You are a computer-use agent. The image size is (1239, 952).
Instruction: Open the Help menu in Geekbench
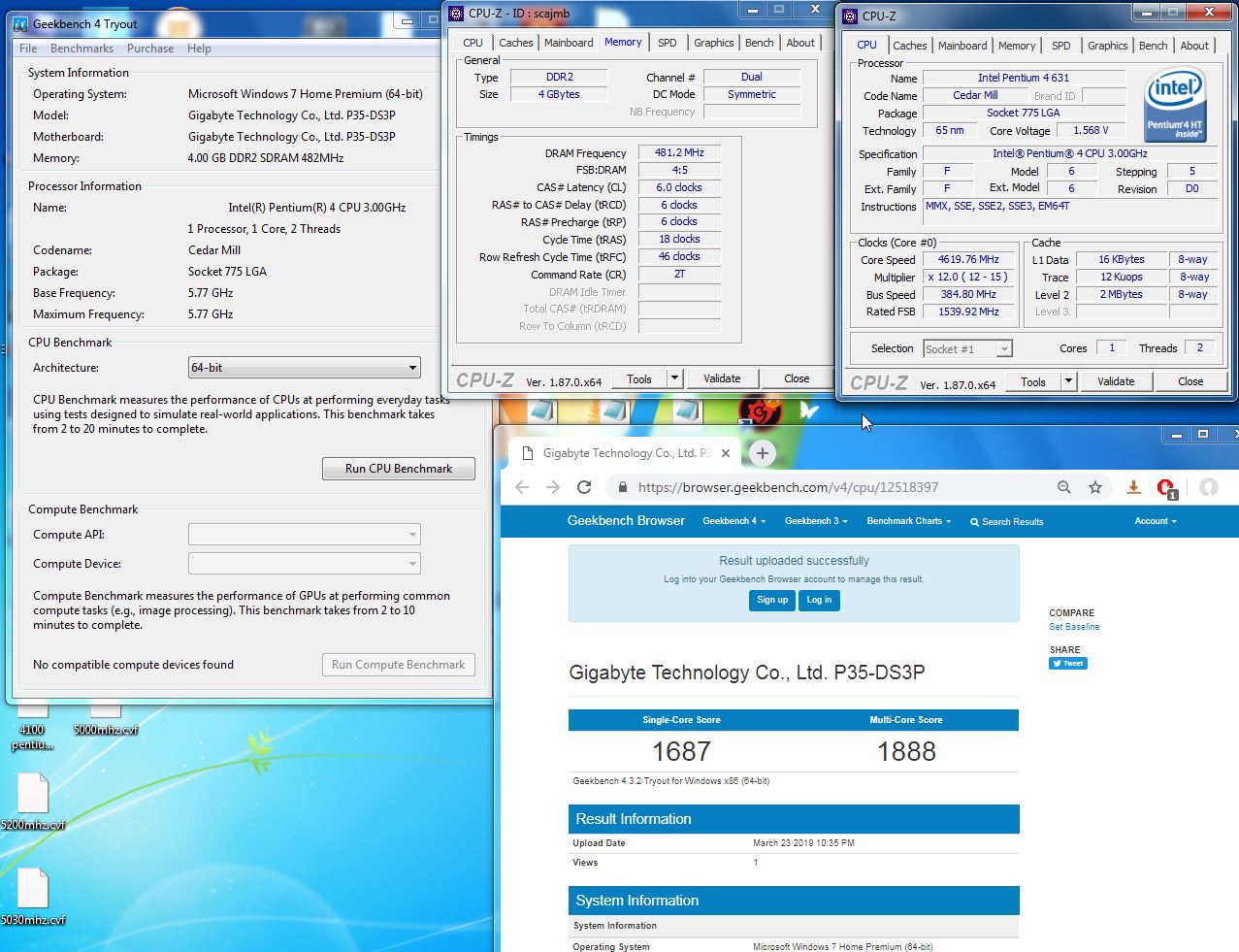199,49
